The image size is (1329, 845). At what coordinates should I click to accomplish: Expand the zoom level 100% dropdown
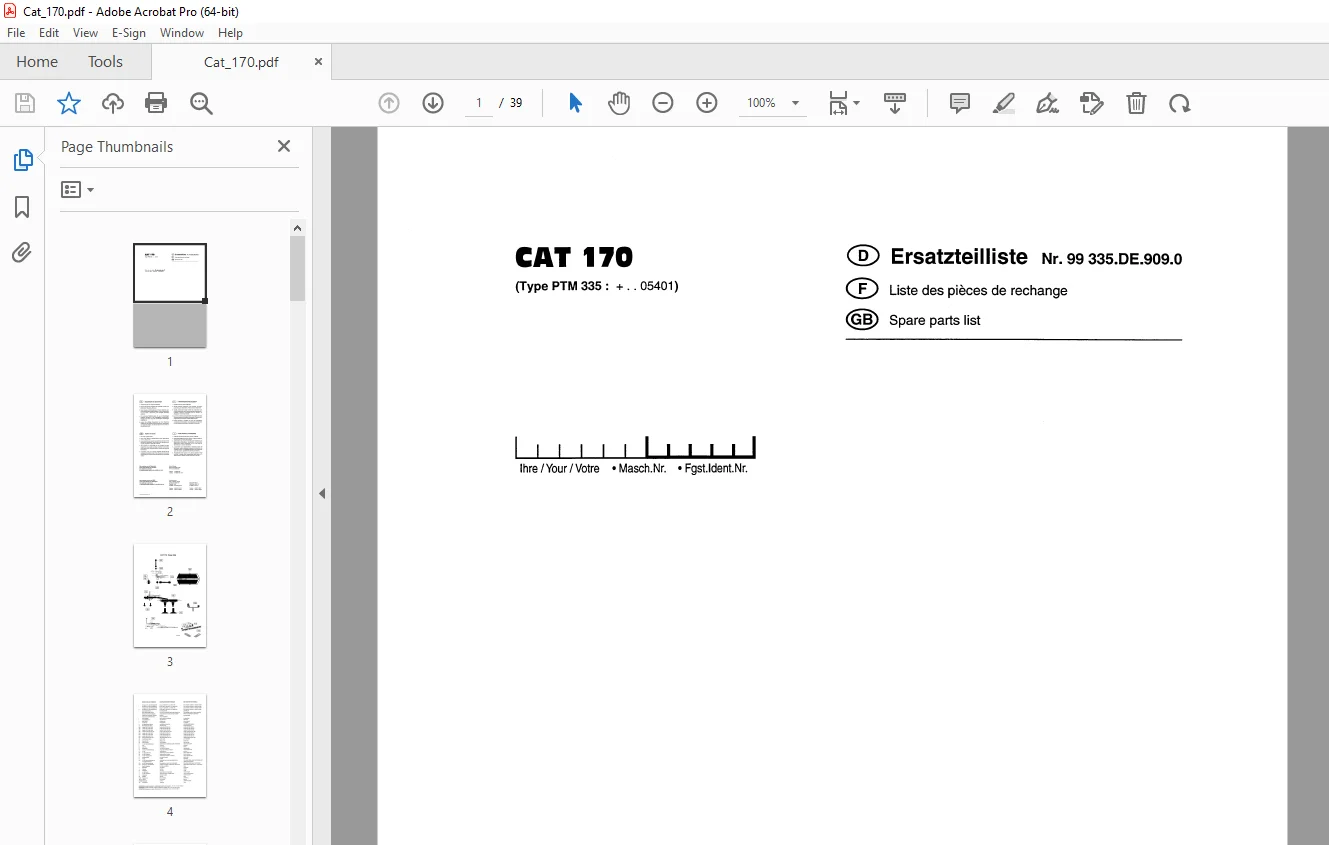[795, 103]
